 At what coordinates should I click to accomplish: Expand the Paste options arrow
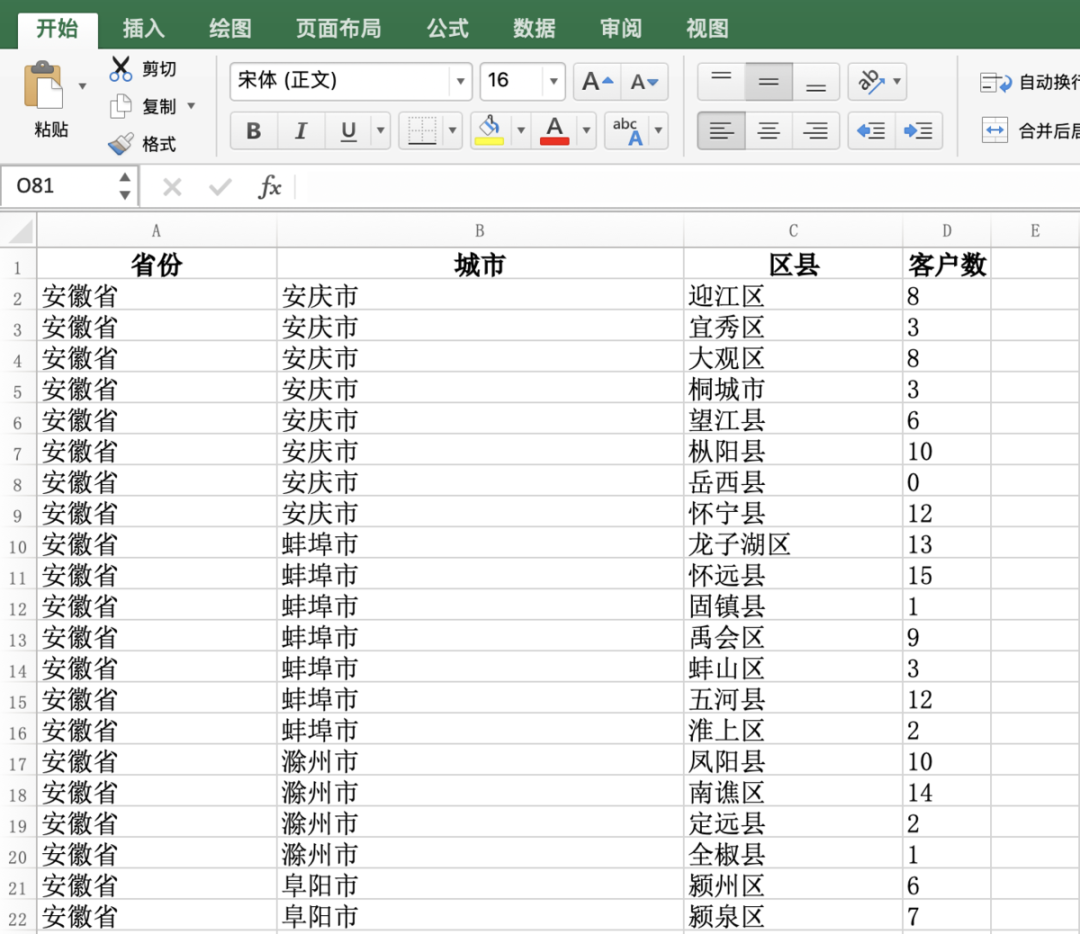click(83, 86)
